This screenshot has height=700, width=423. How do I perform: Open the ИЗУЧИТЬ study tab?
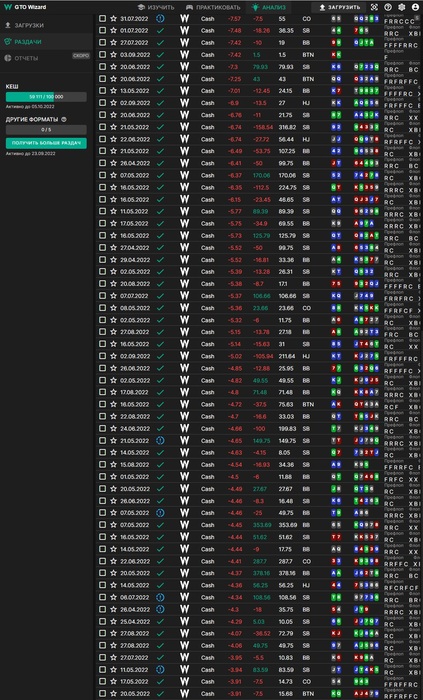[156, 7]
